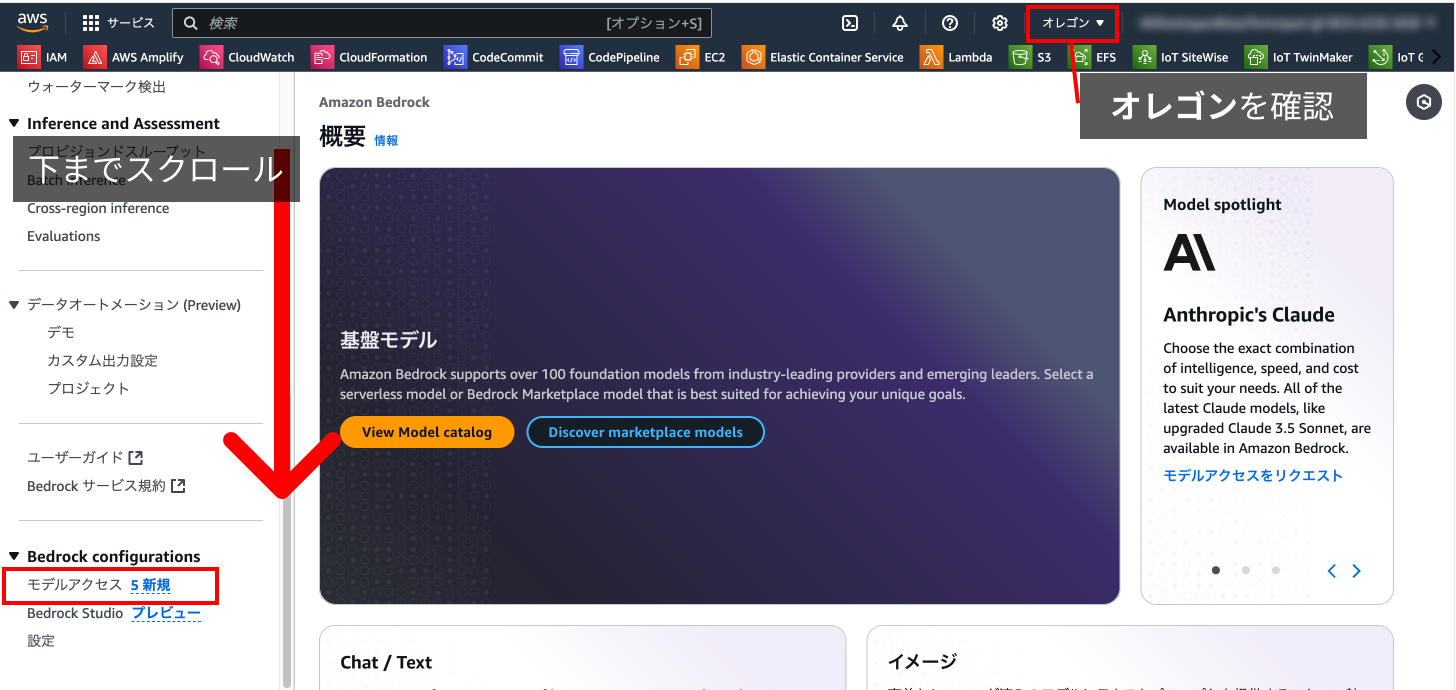Open the AWS Amplify shortcut

pyautogui.click(x=134, y=57)
